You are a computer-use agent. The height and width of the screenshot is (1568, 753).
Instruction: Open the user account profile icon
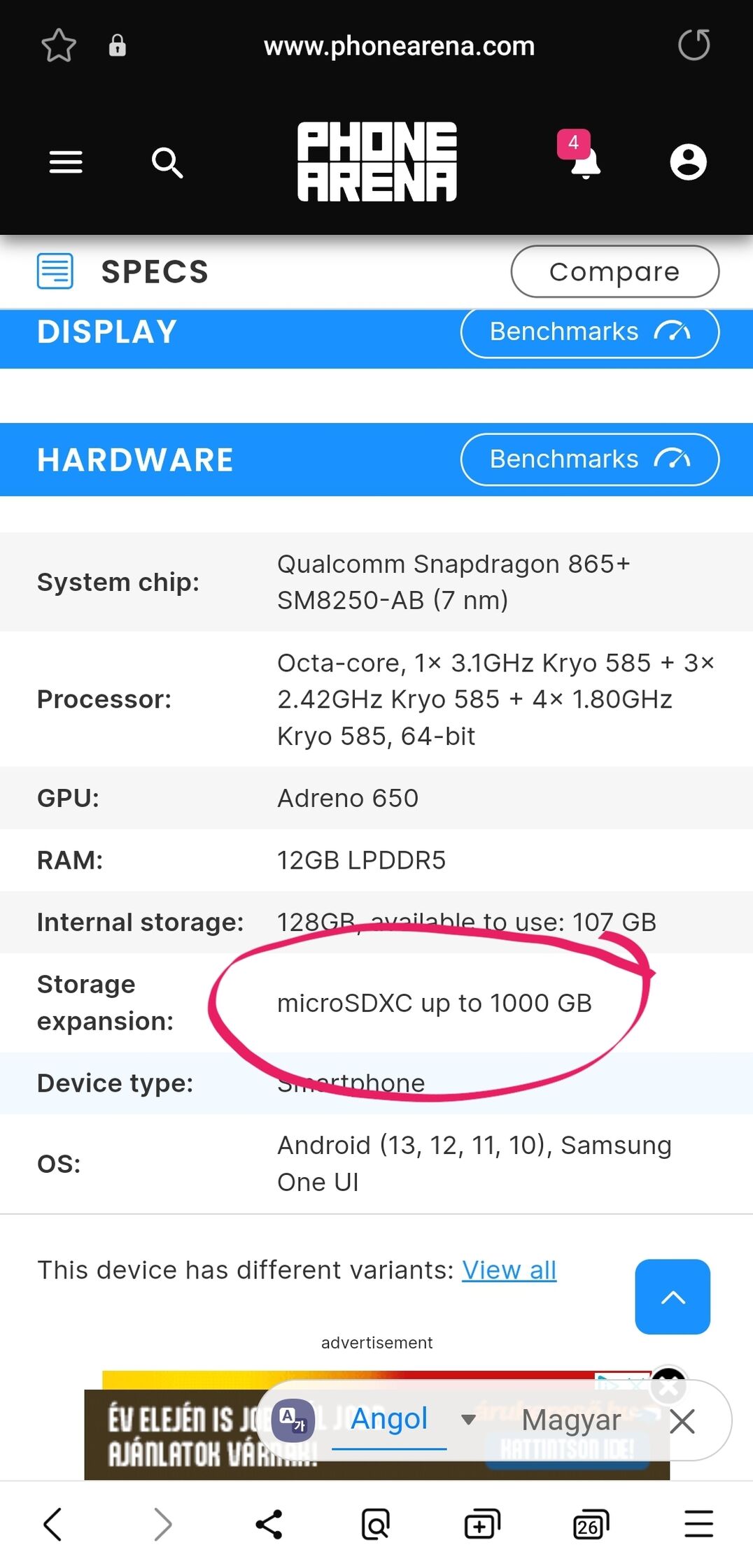(688, 162)
